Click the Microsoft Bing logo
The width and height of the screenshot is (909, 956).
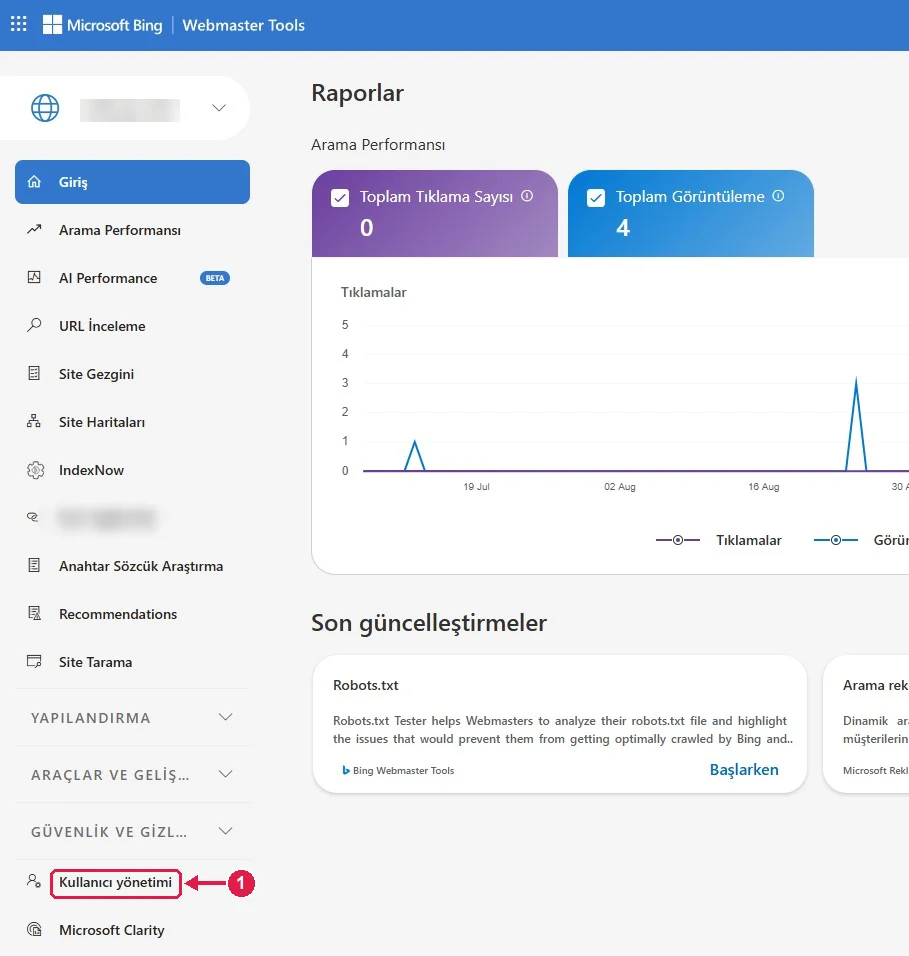(102, 25)
